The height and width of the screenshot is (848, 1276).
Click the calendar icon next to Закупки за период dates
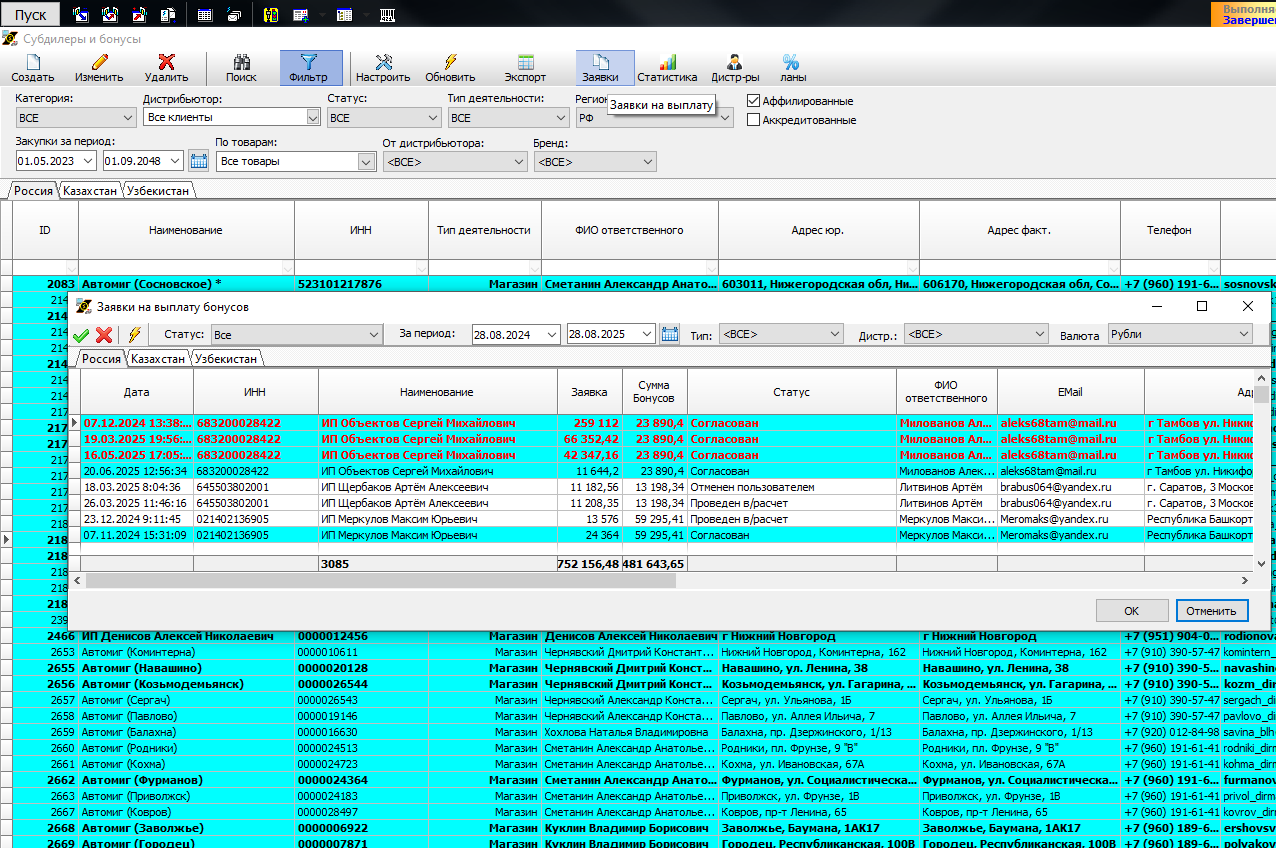(198, 161)
